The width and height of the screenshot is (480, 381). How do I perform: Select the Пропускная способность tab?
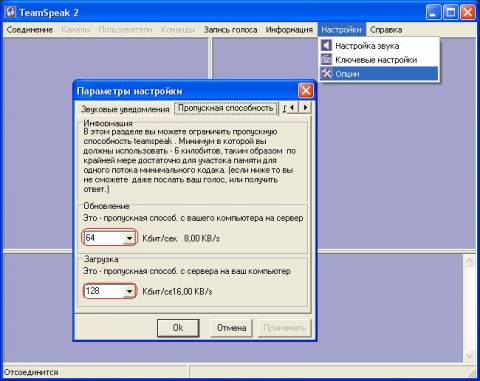(226, 108)
